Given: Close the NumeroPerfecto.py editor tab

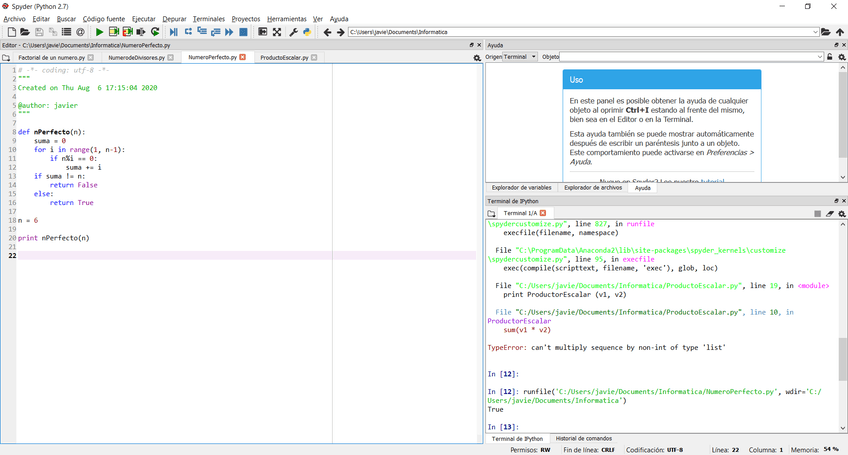Looking at the screenshot, I should tap(244, 58).
